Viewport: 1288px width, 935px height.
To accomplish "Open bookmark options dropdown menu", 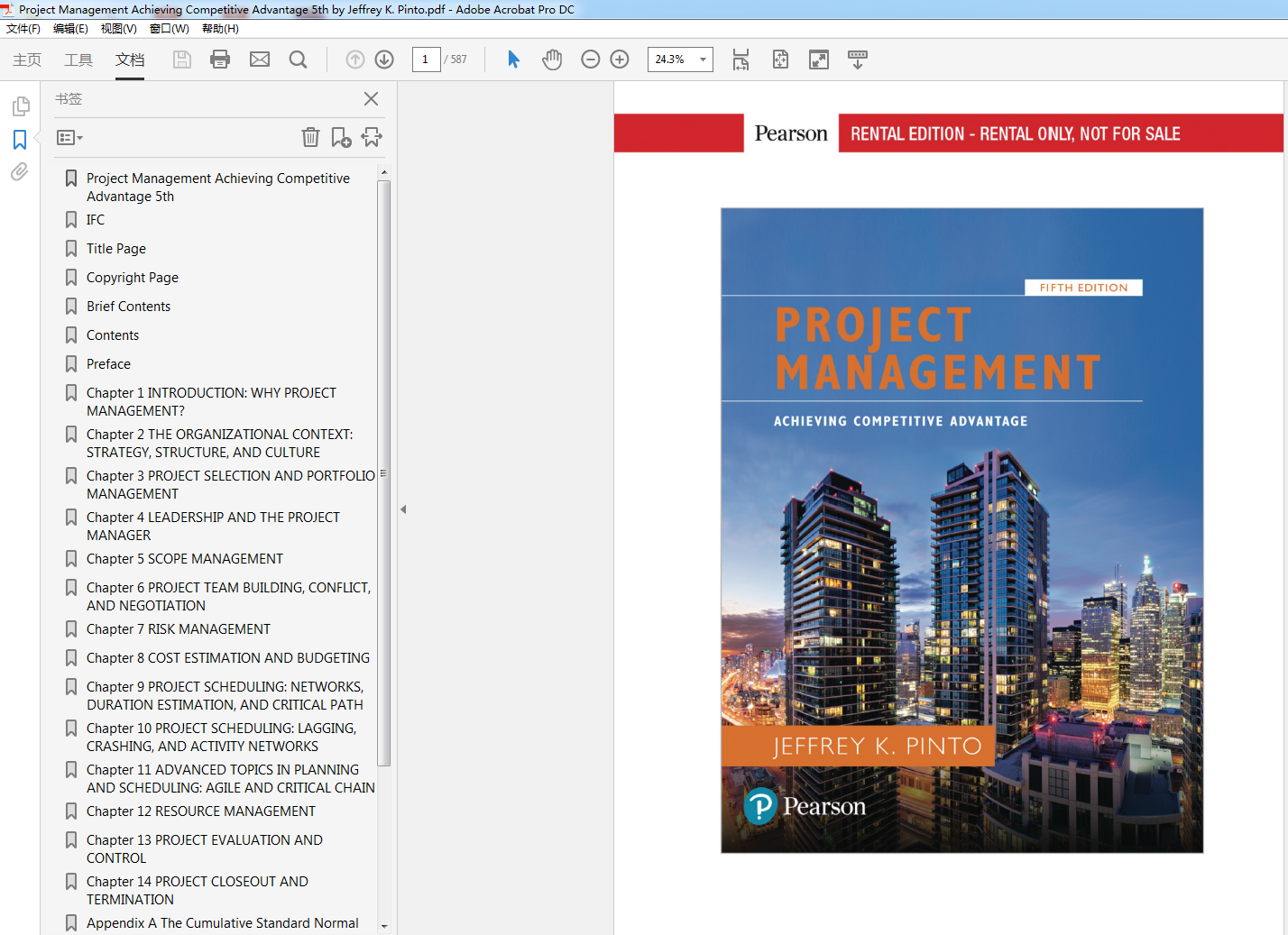I will click(x=69, y=138).
